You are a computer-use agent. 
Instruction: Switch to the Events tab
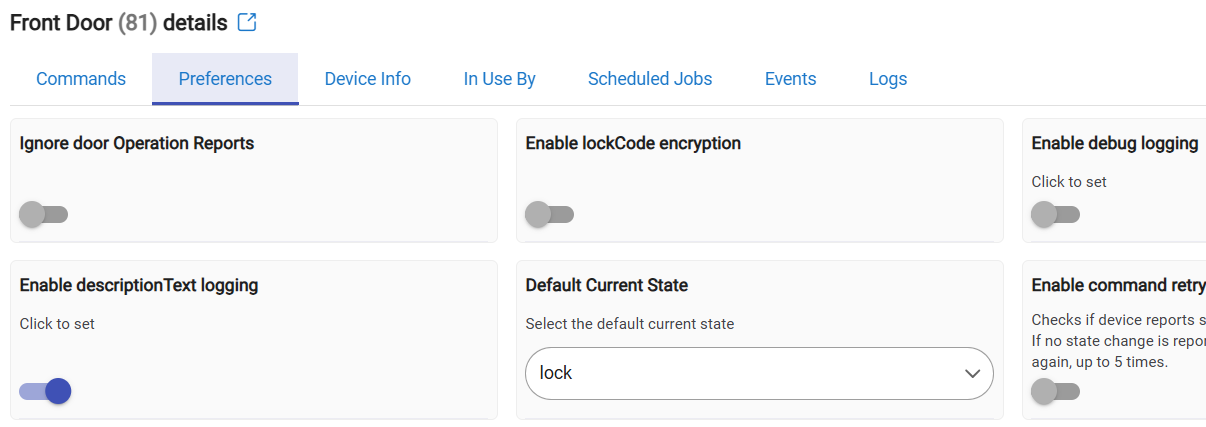(x=791, y=79)
